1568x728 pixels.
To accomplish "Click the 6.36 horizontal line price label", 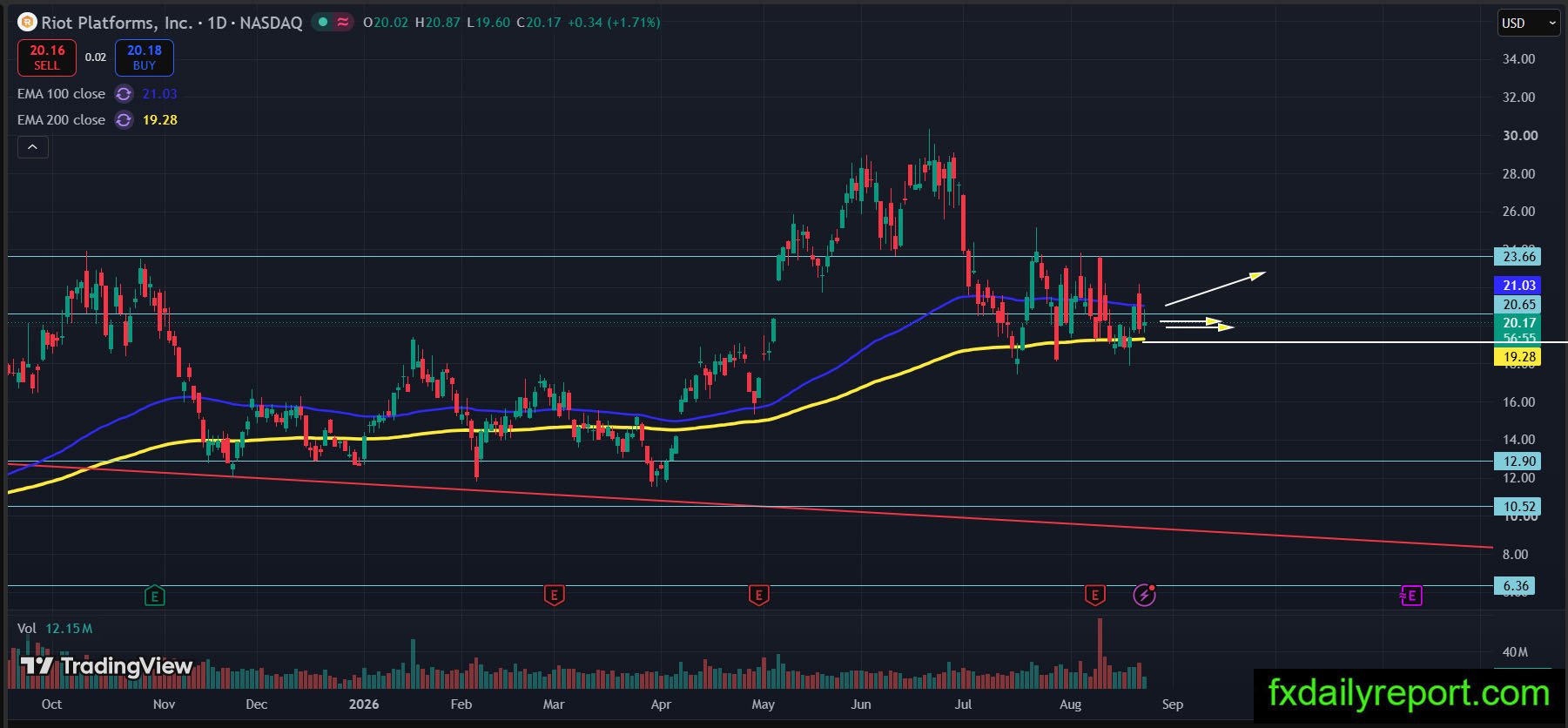I will [x=1516, y=586].
